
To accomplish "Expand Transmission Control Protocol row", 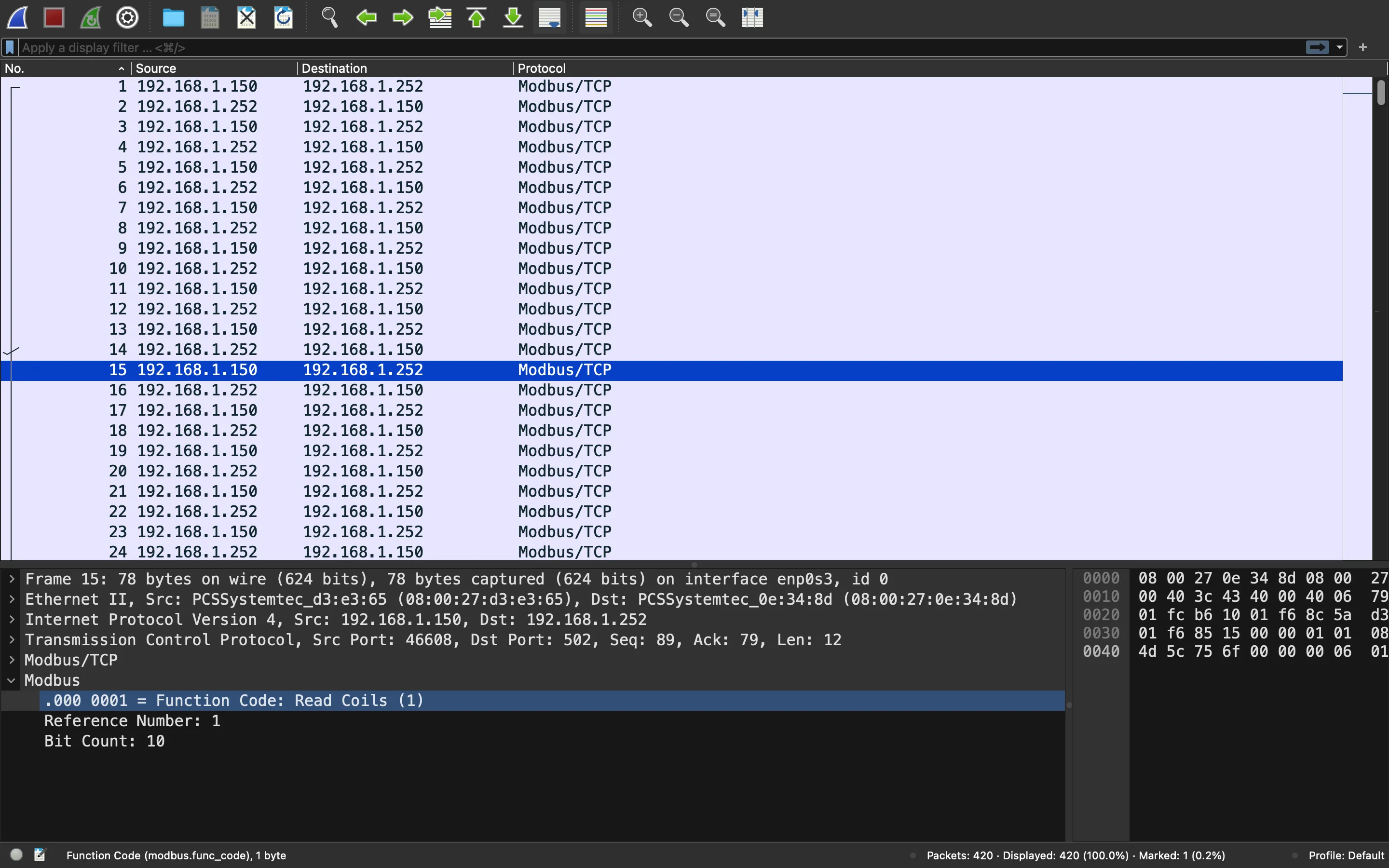I will (x=12, y=639).
